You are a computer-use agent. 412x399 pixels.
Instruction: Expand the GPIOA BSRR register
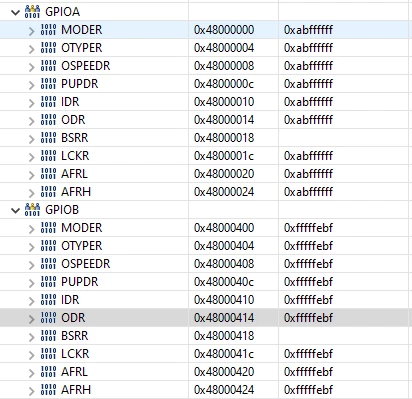(32, 139)
